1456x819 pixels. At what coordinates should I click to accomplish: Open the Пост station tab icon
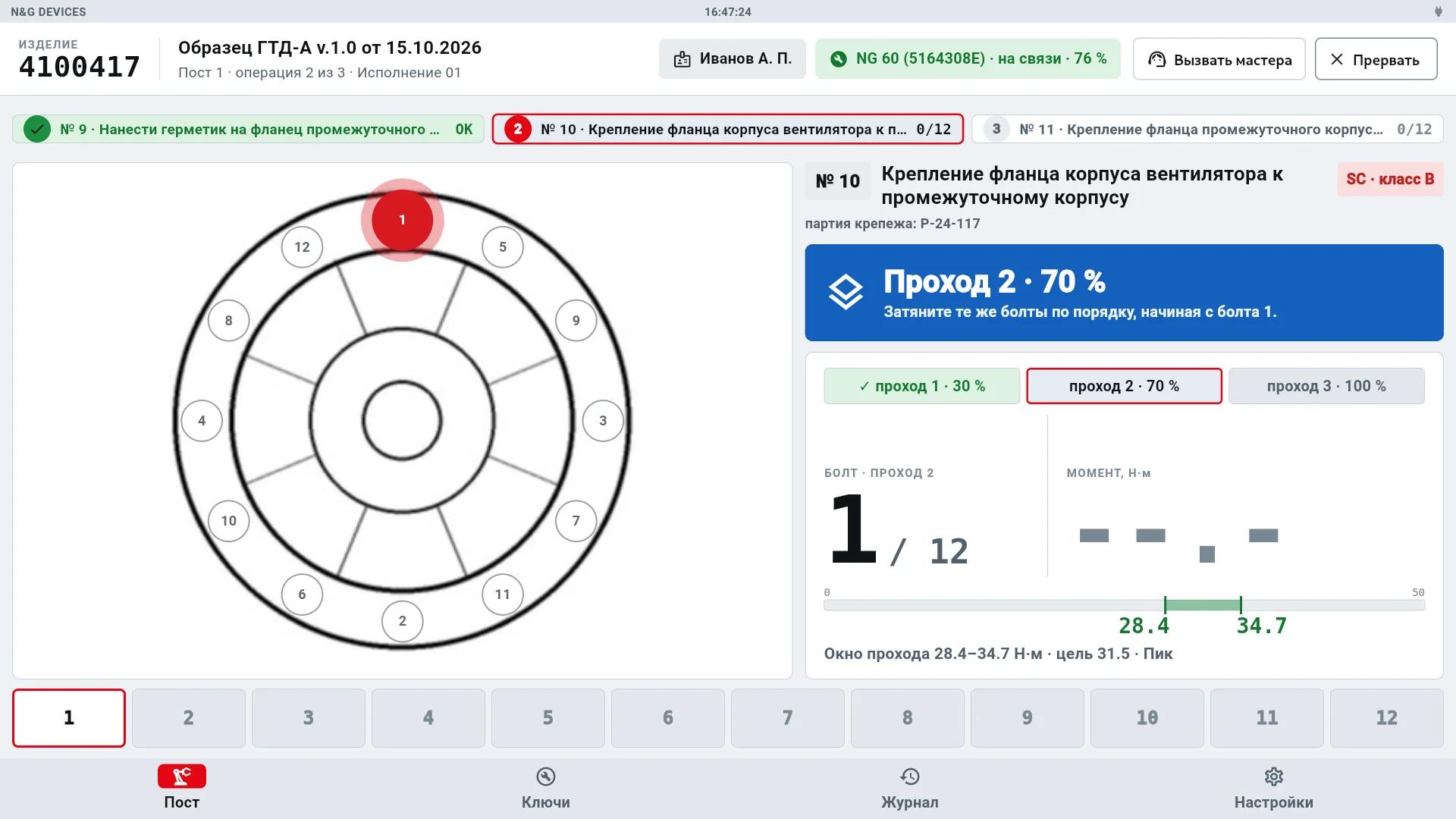(182, 777)
